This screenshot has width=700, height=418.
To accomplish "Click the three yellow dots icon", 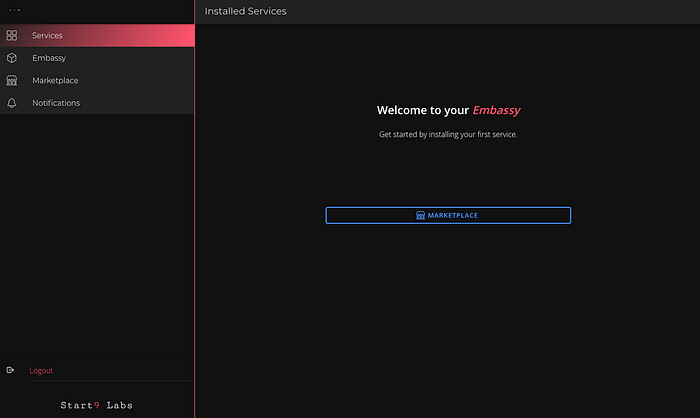I will 14,10.
